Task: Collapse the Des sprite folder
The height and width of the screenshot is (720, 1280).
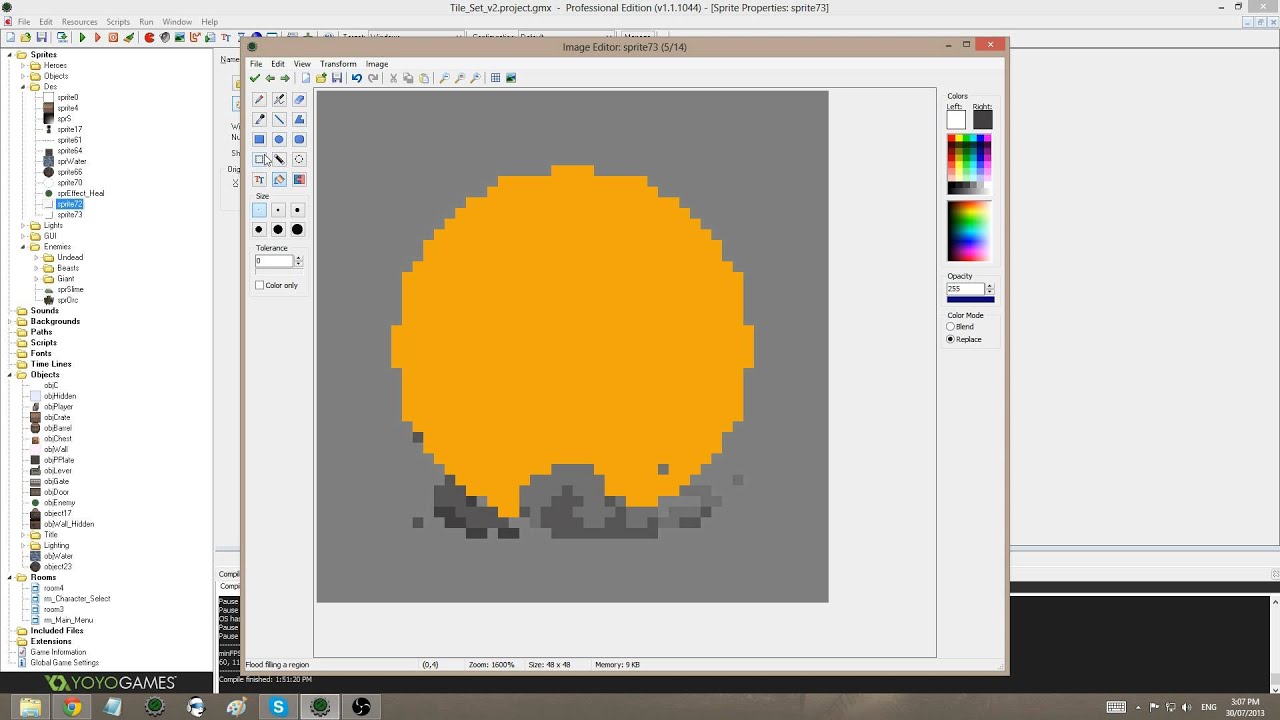Action: 23,87
